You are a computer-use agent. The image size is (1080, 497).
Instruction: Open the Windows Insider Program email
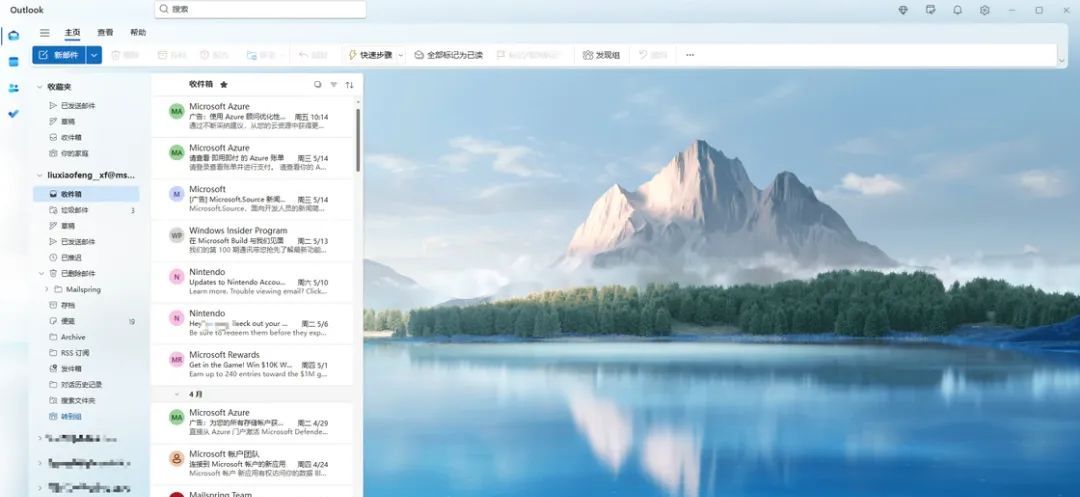click(x=252, y=240)
